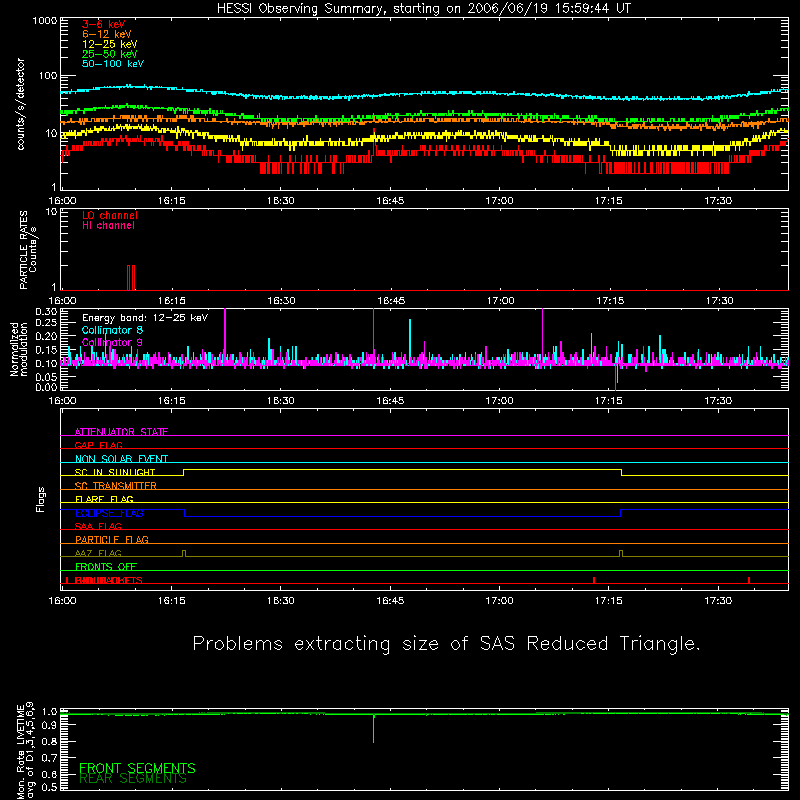Click '17:30' label below the modulation panel
Viewport: 800px width, 800px height.
coord(718,401)
